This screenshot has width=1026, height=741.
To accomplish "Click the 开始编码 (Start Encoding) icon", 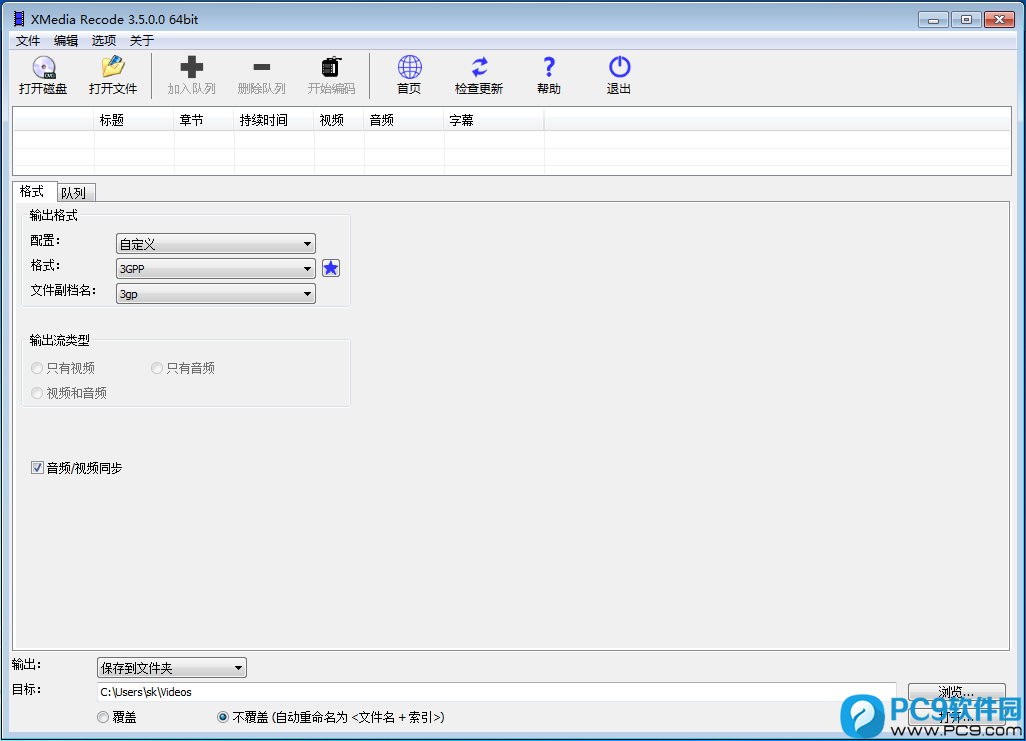I will pos(331,67).
